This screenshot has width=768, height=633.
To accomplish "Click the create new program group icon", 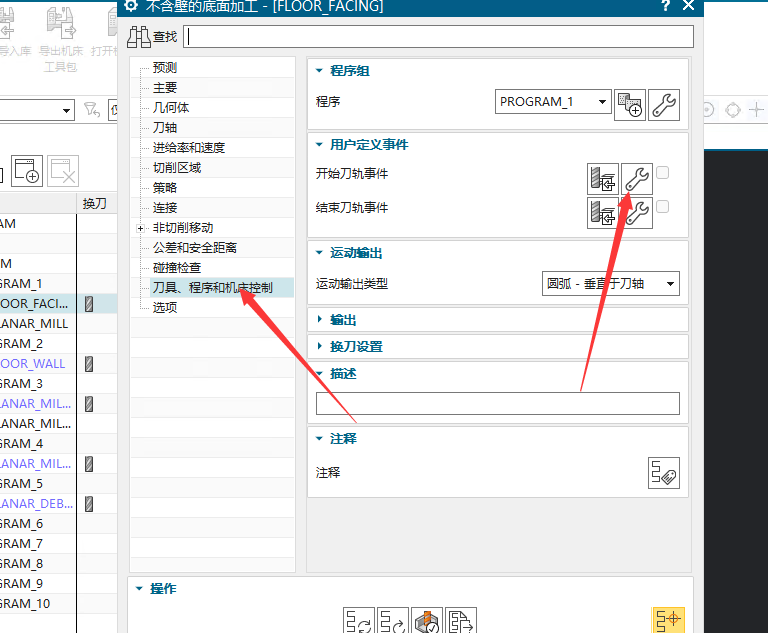I will (x=630, y=103).
